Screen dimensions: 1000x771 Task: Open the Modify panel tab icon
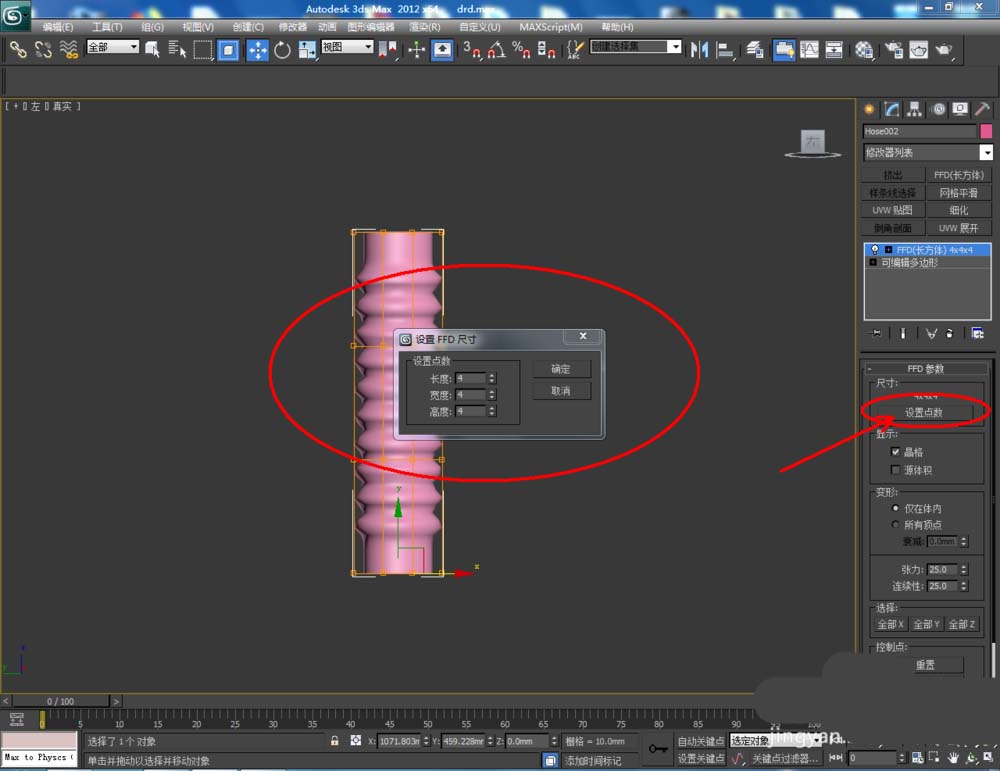(891, 109)
